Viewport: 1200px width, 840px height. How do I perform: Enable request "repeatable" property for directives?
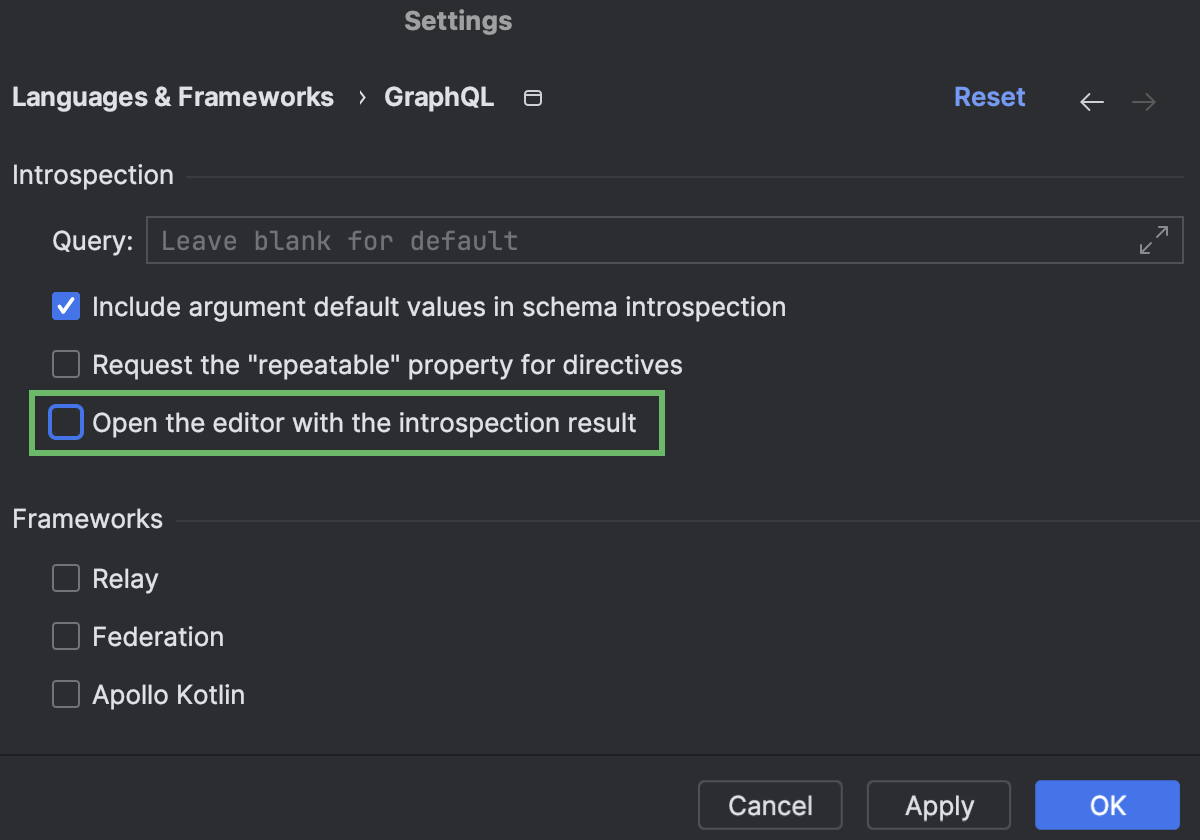66,364
